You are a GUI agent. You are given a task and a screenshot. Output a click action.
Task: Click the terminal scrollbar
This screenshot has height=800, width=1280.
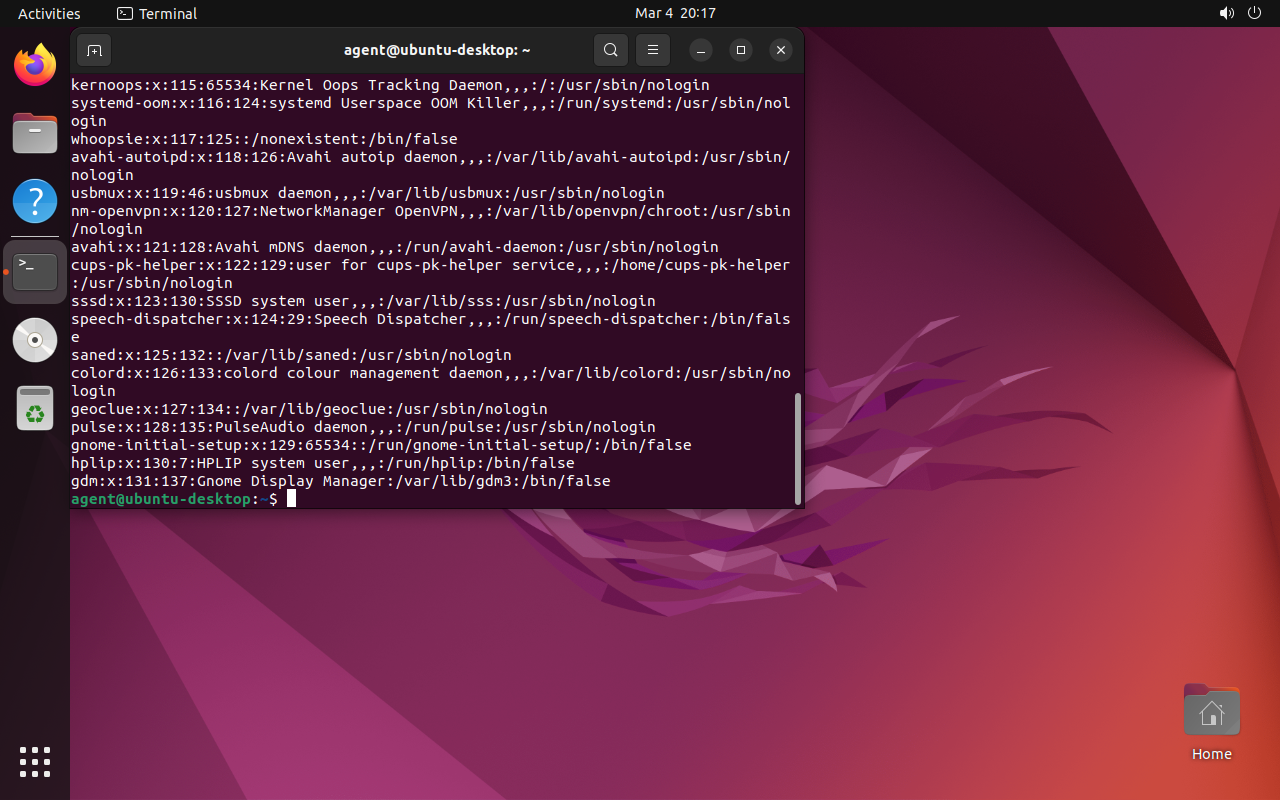tap(797, 448)
